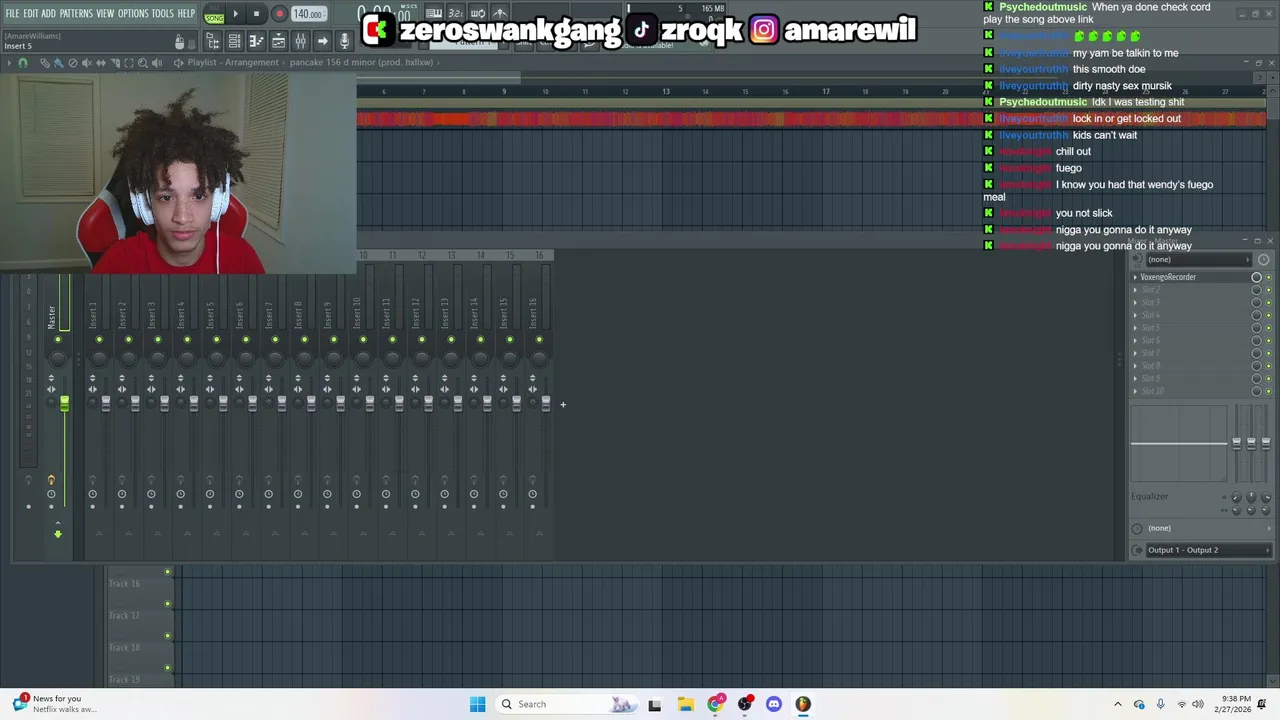Image resolution: width=1280 pixels, height=720 pixels.
Task: Open the TOOLS menu
Action: [x=162, y=14]
